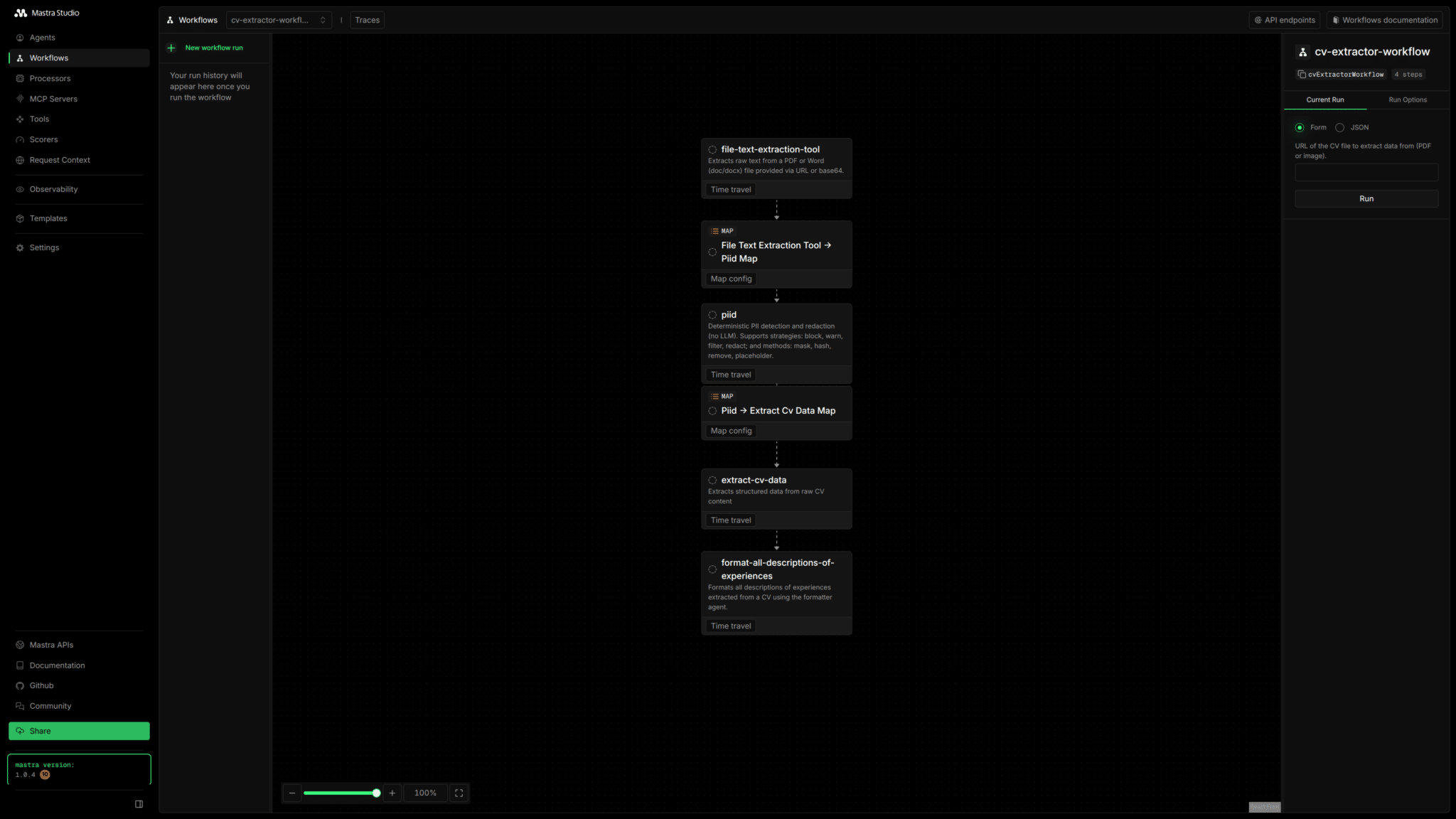Image resolution: width=1456 pixels, height=819 pixels.
Task: Click the Mastra Studio logo icon
Action: (x=21, y=13)
